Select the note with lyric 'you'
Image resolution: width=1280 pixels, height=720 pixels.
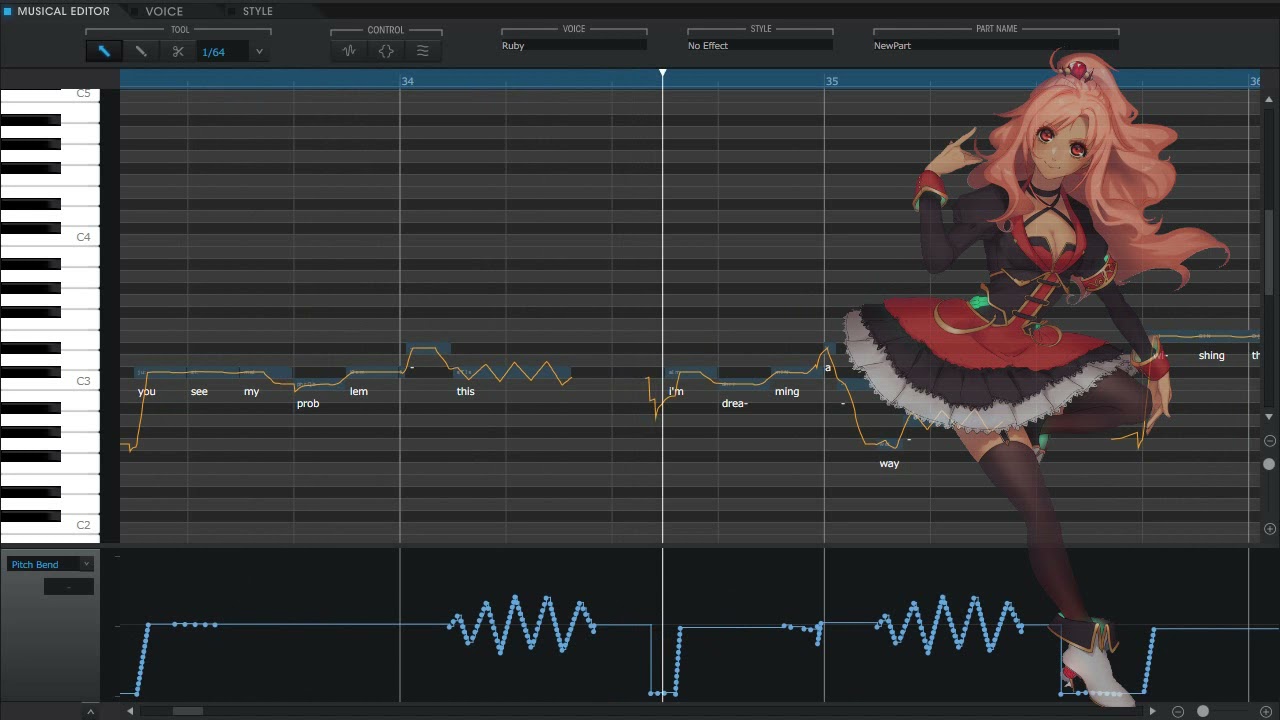(160, 373)
